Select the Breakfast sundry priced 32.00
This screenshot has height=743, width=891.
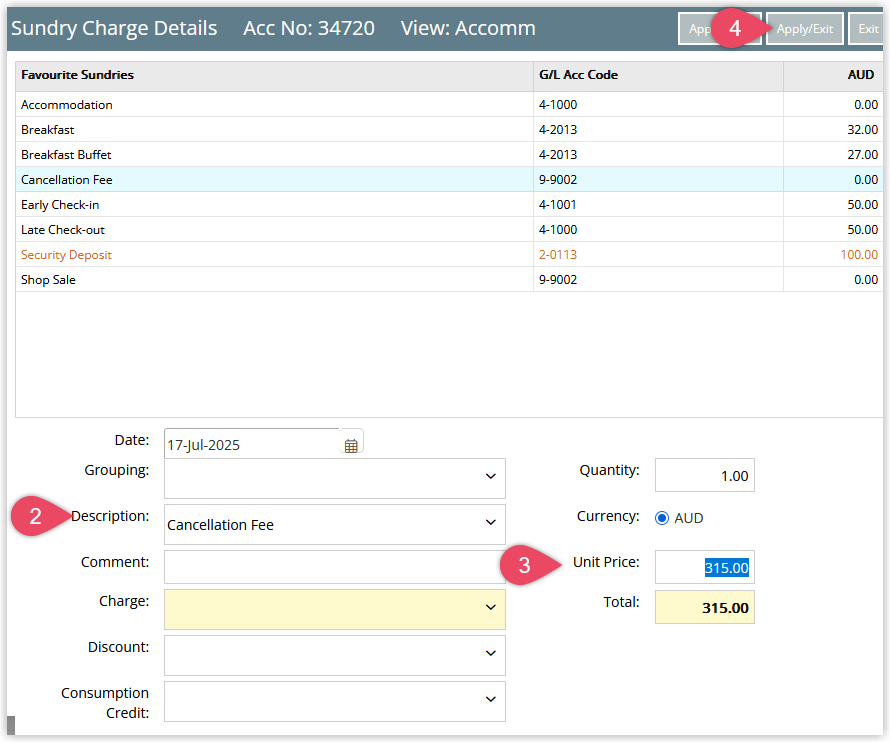(x=449, y=130)
